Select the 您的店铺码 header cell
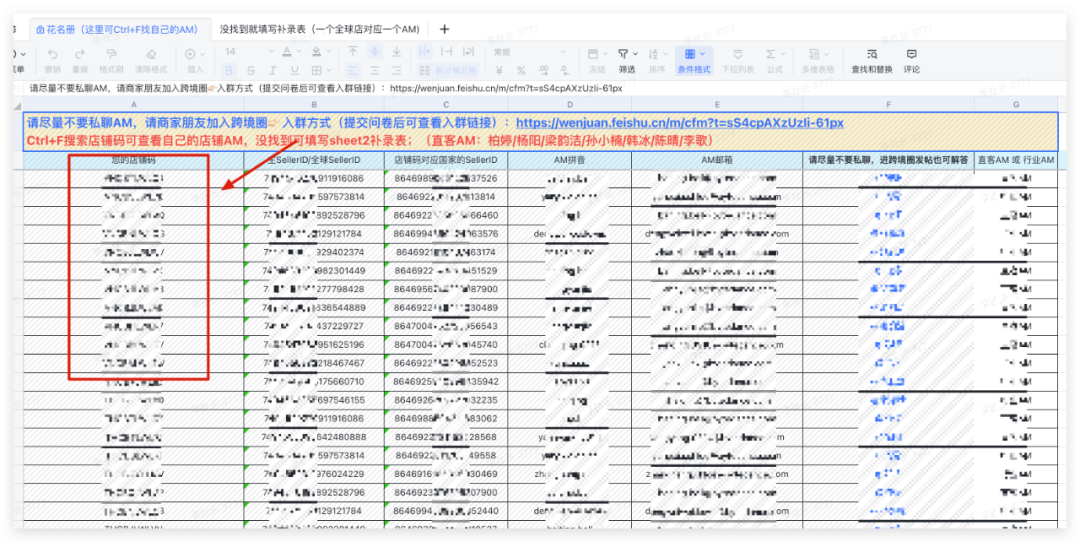Viewport: 1080px width, 542px height. 134,160
